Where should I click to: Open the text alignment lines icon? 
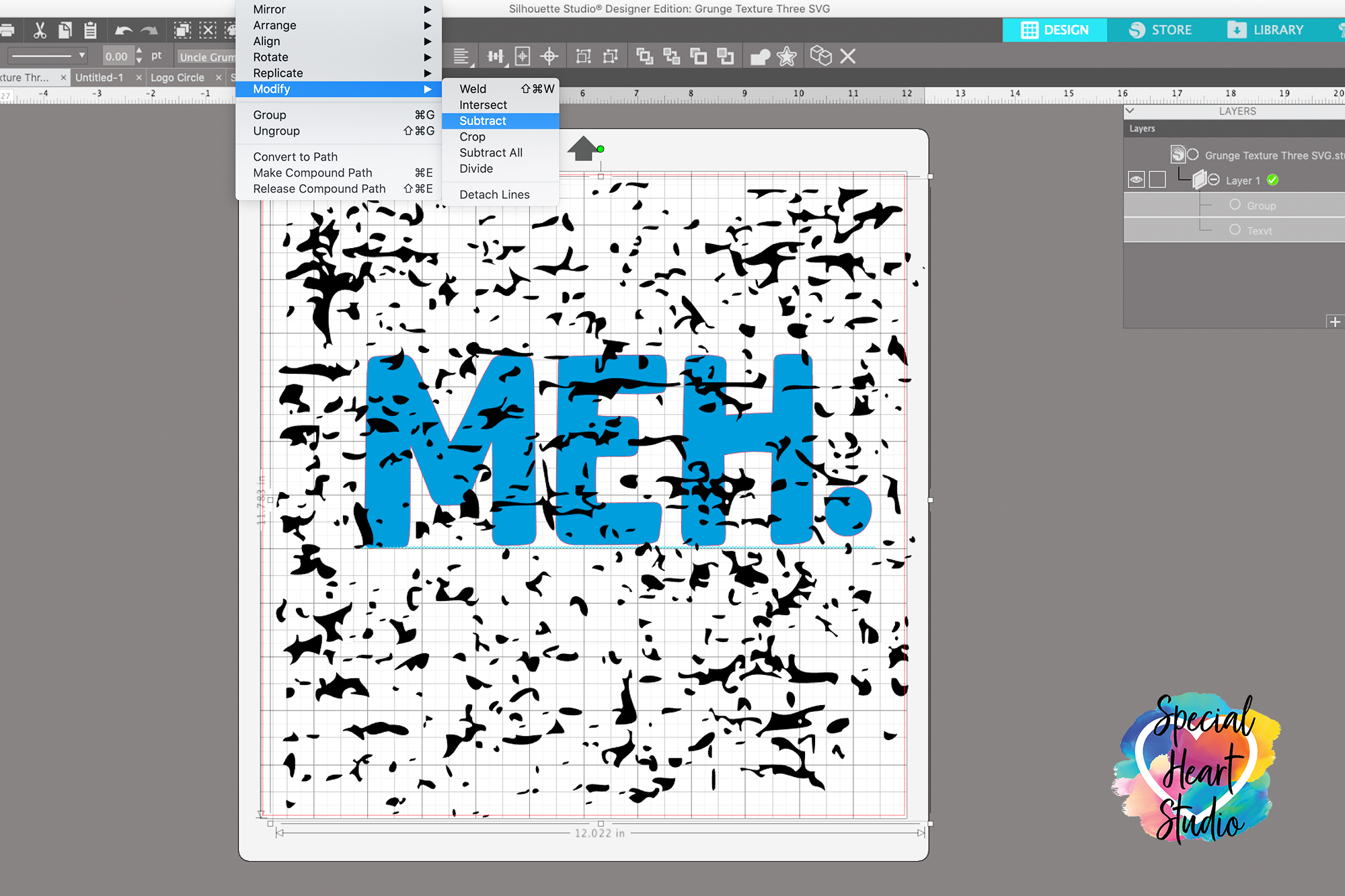tap(461, 56)
